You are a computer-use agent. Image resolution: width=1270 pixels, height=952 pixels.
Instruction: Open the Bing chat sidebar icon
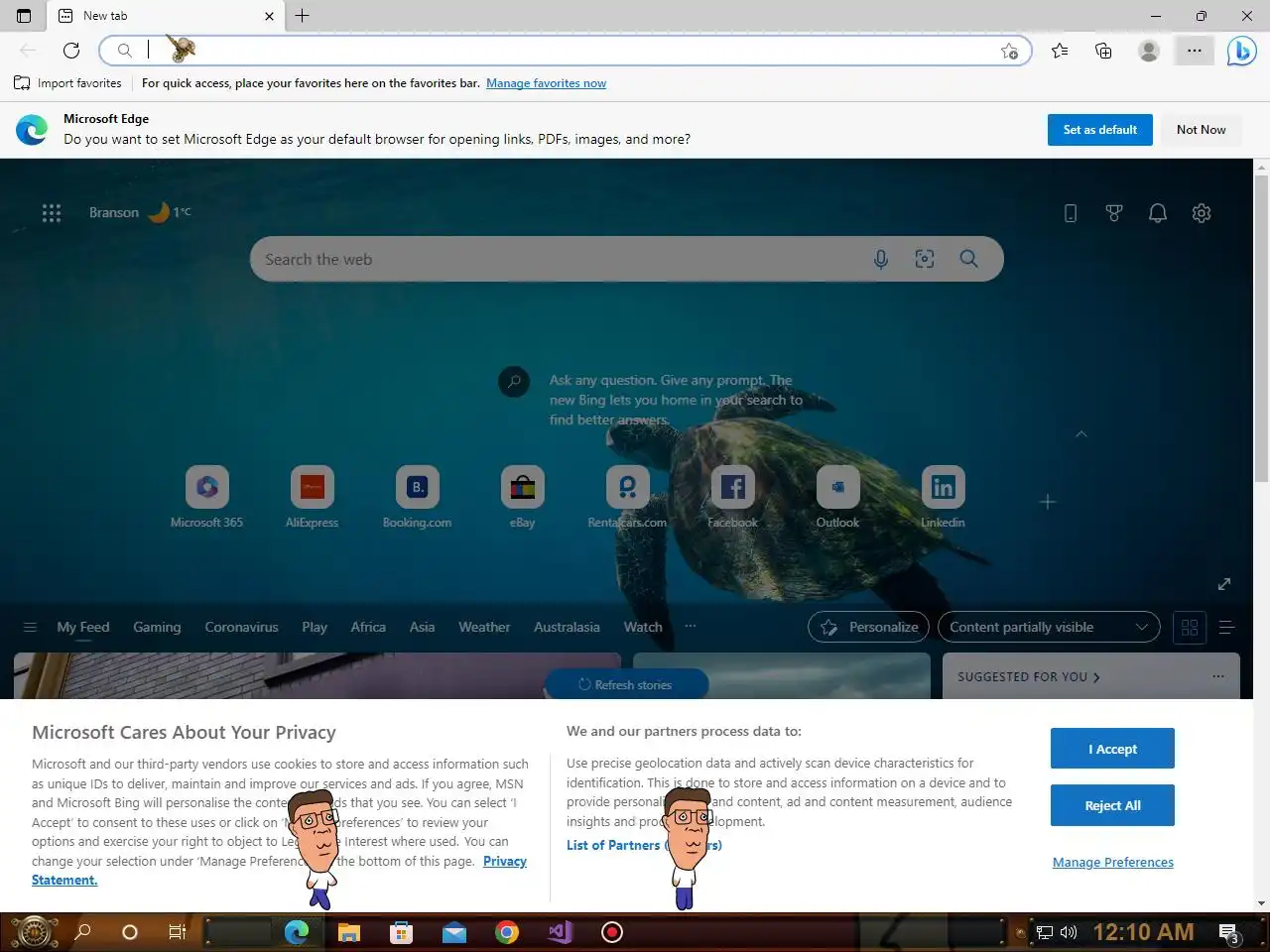1241,51
